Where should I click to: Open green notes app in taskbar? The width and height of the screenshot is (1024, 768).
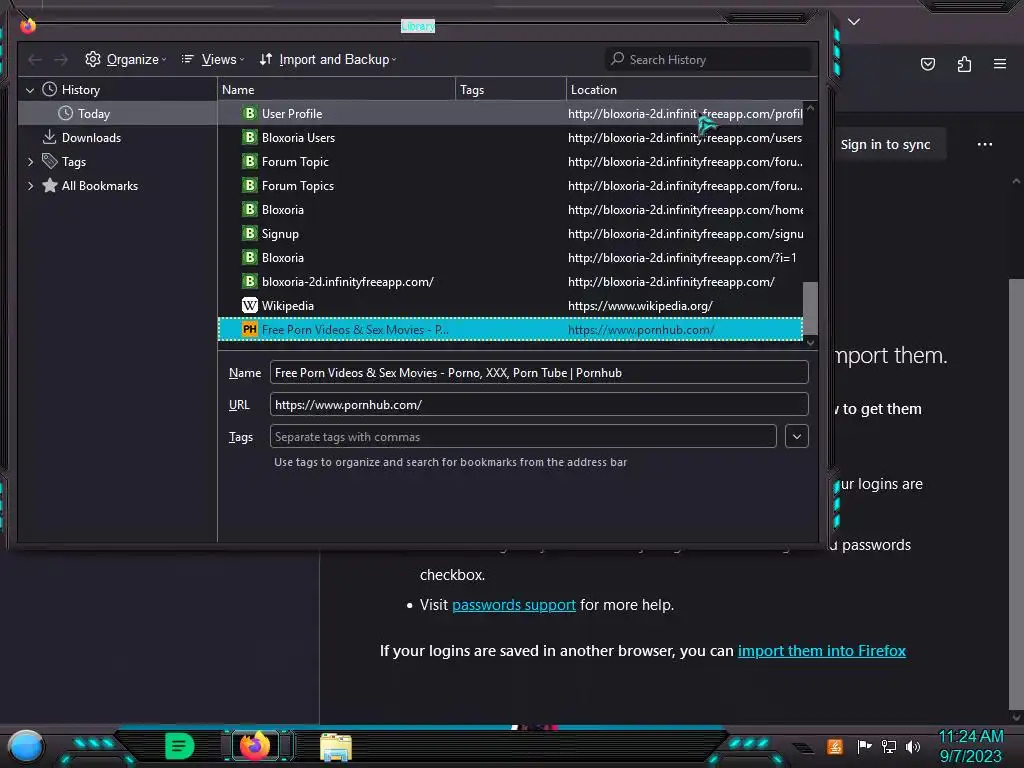pyautogui.click(x=180, y=746)
